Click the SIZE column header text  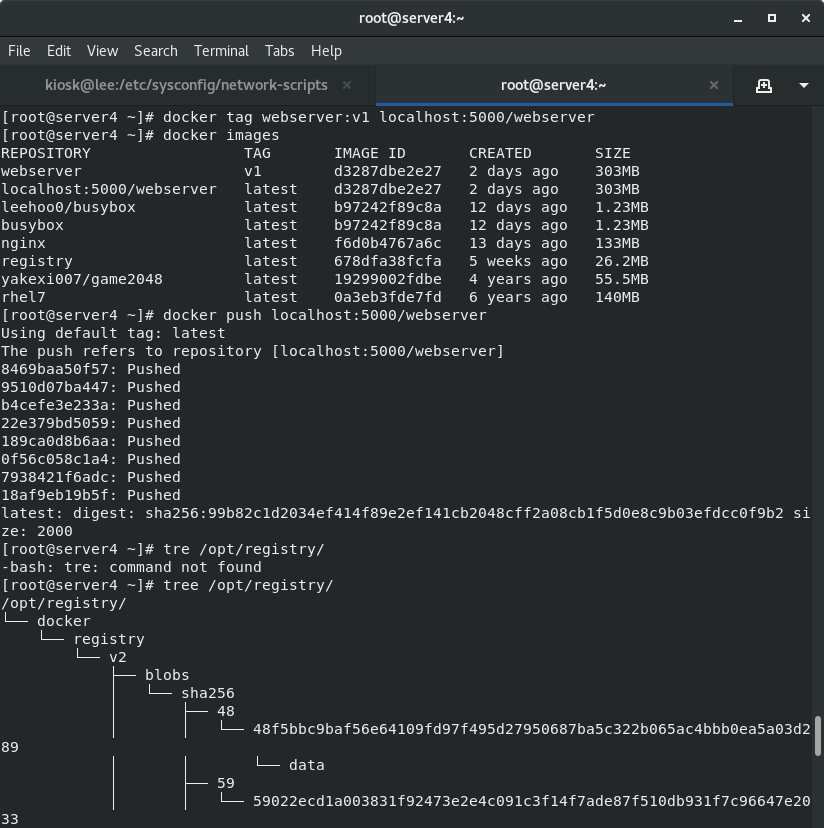613,153
